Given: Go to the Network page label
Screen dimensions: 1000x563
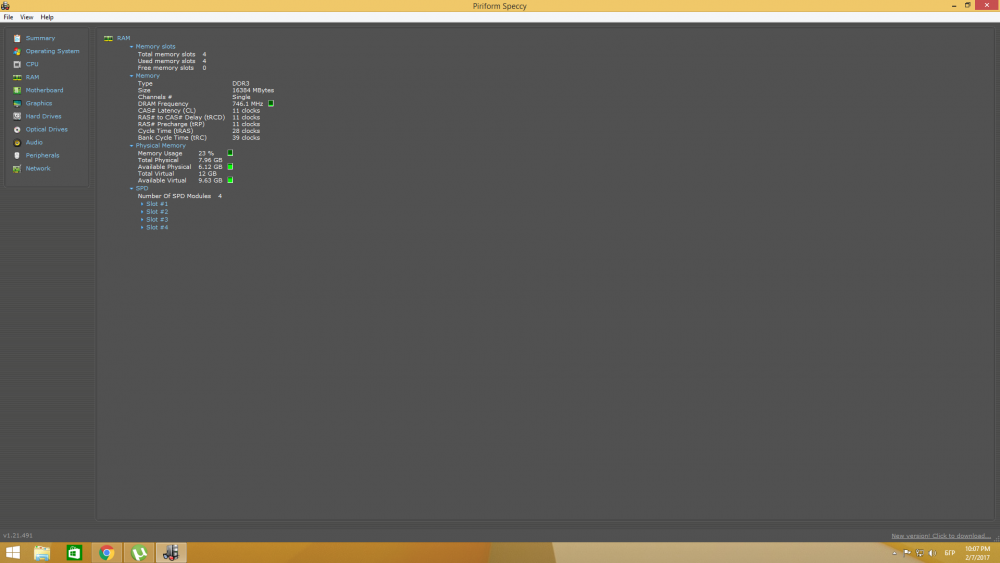Looking at the screenshot, I should tap(38, 168).
